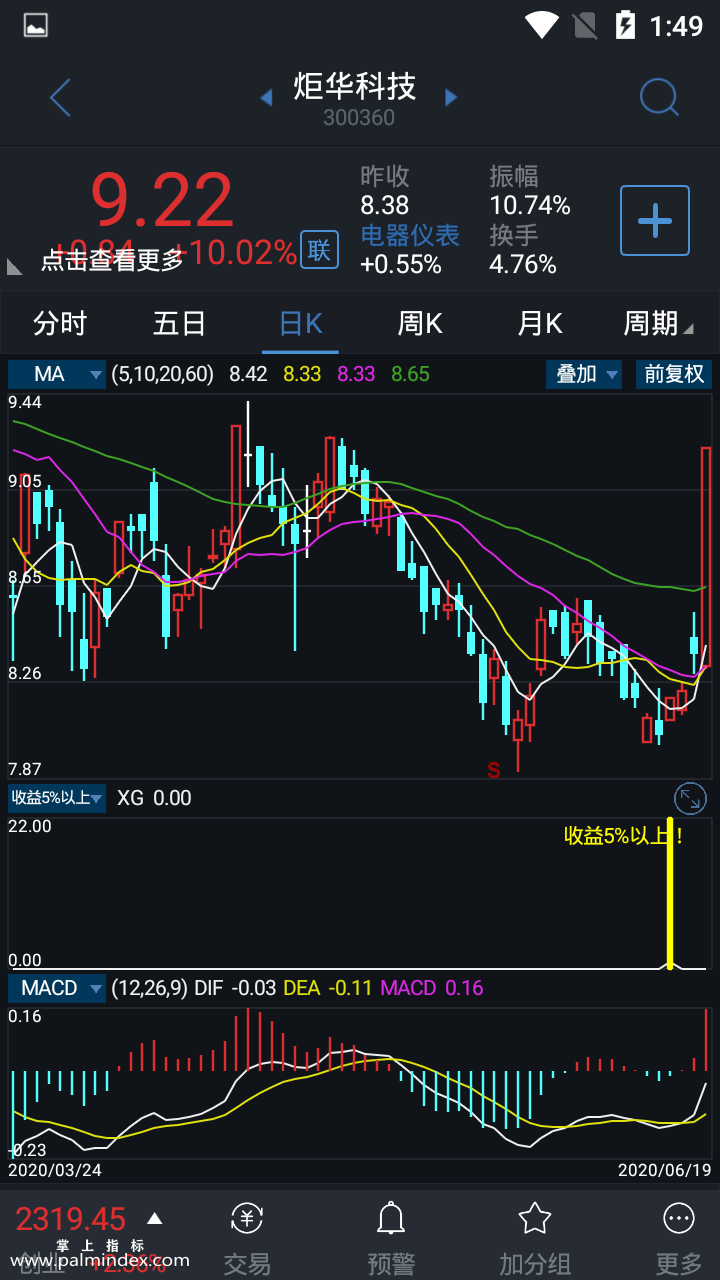Viewport: 720px width, 1280px height.
Task: Tap MACD parameters (12,26,9)
Action: pyautogui.click(x=149, y=988)
